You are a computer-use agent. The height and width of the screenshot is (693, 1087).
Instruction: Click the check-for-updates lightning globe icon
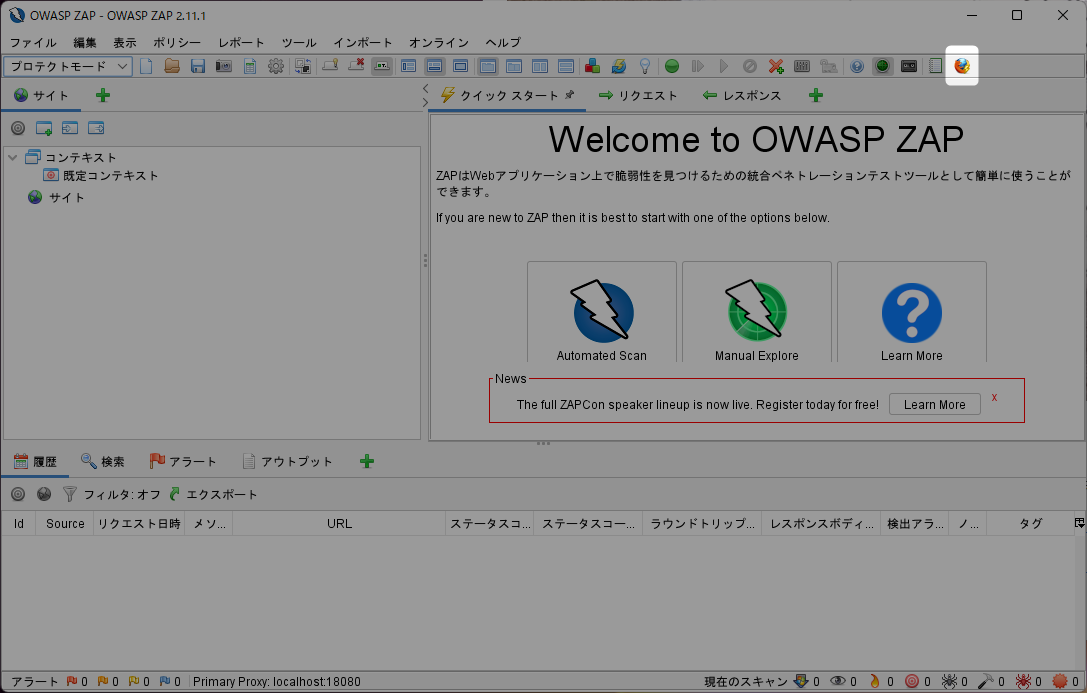618,66
